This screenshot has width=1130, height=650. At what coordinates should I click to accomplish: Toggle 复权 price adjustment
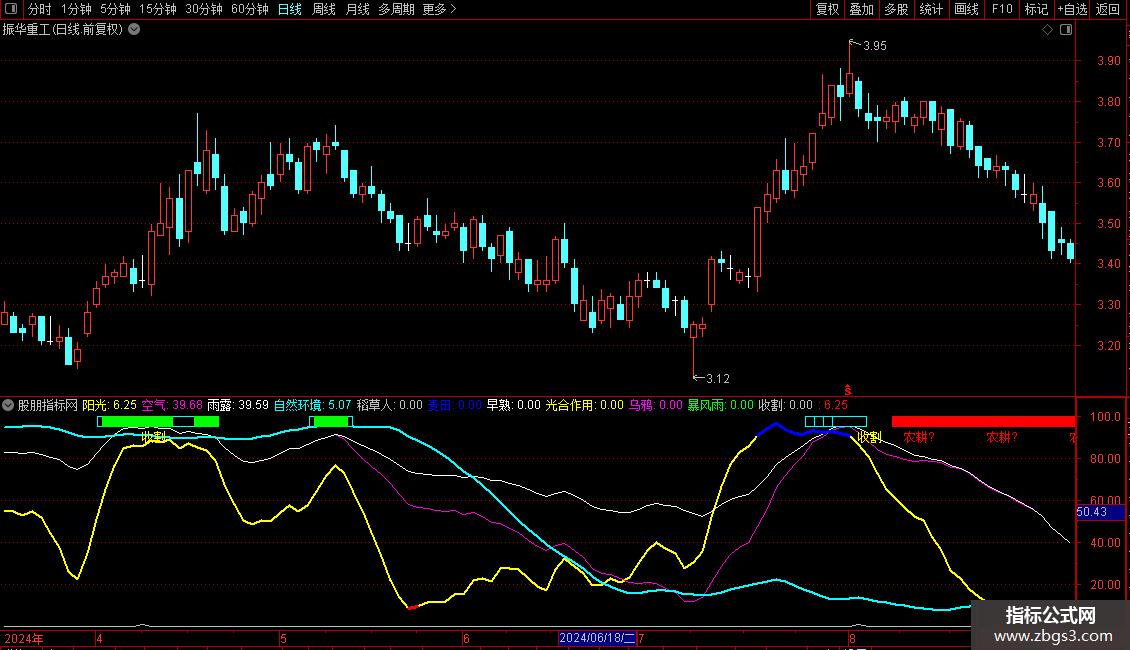click(x=827, y=9)
